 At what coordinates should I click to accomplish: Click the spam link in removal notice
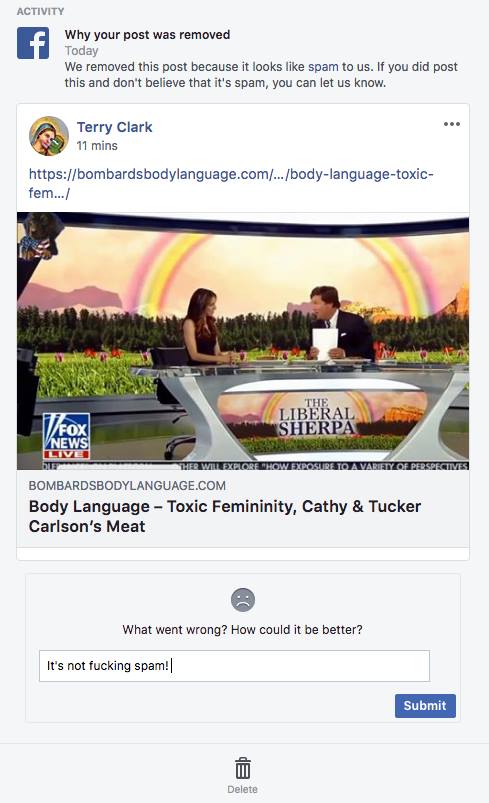(x=323, y=67)
